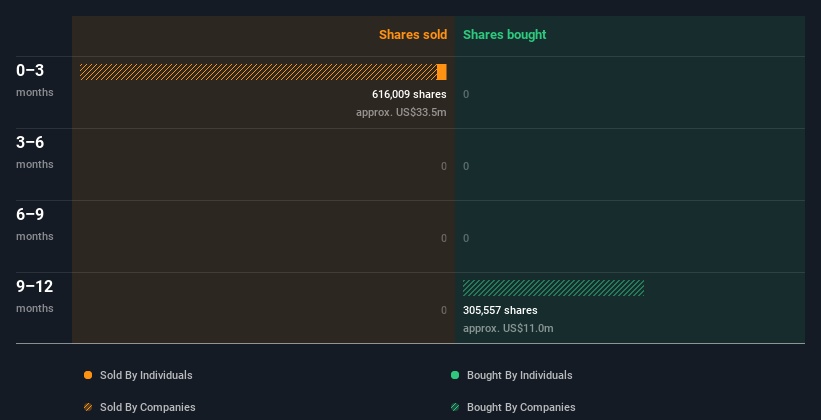Click the green Bought By Individuals legend dot

tap(455, 375)
